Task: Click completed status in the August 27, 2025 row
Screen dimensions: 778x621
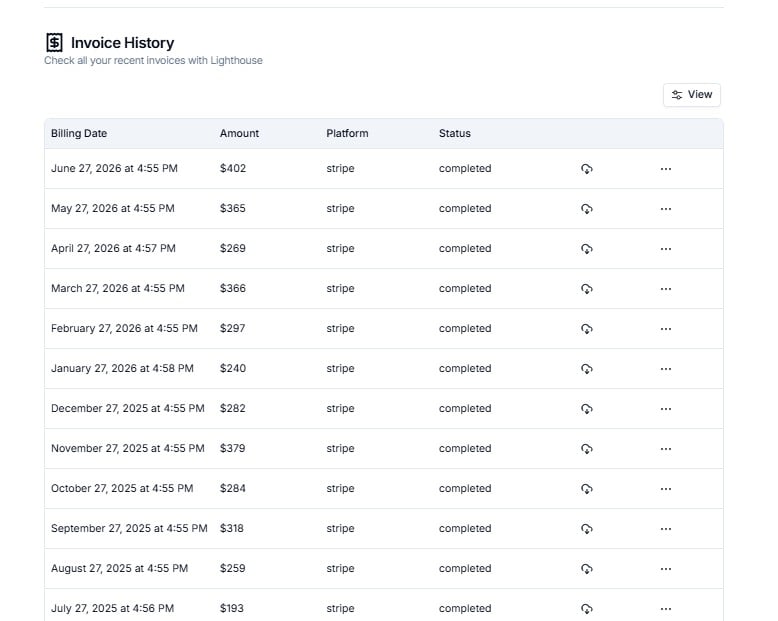Action: pyautogui.click(x=465, y=568)
